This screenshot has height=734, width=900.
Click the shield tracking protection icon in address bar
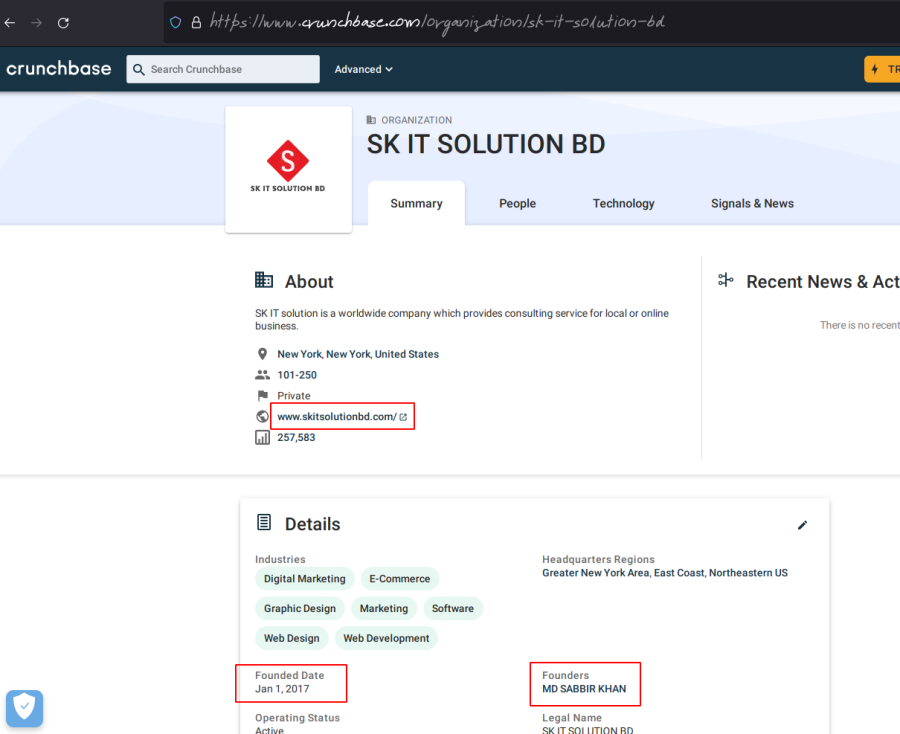[x=176, y=22]
